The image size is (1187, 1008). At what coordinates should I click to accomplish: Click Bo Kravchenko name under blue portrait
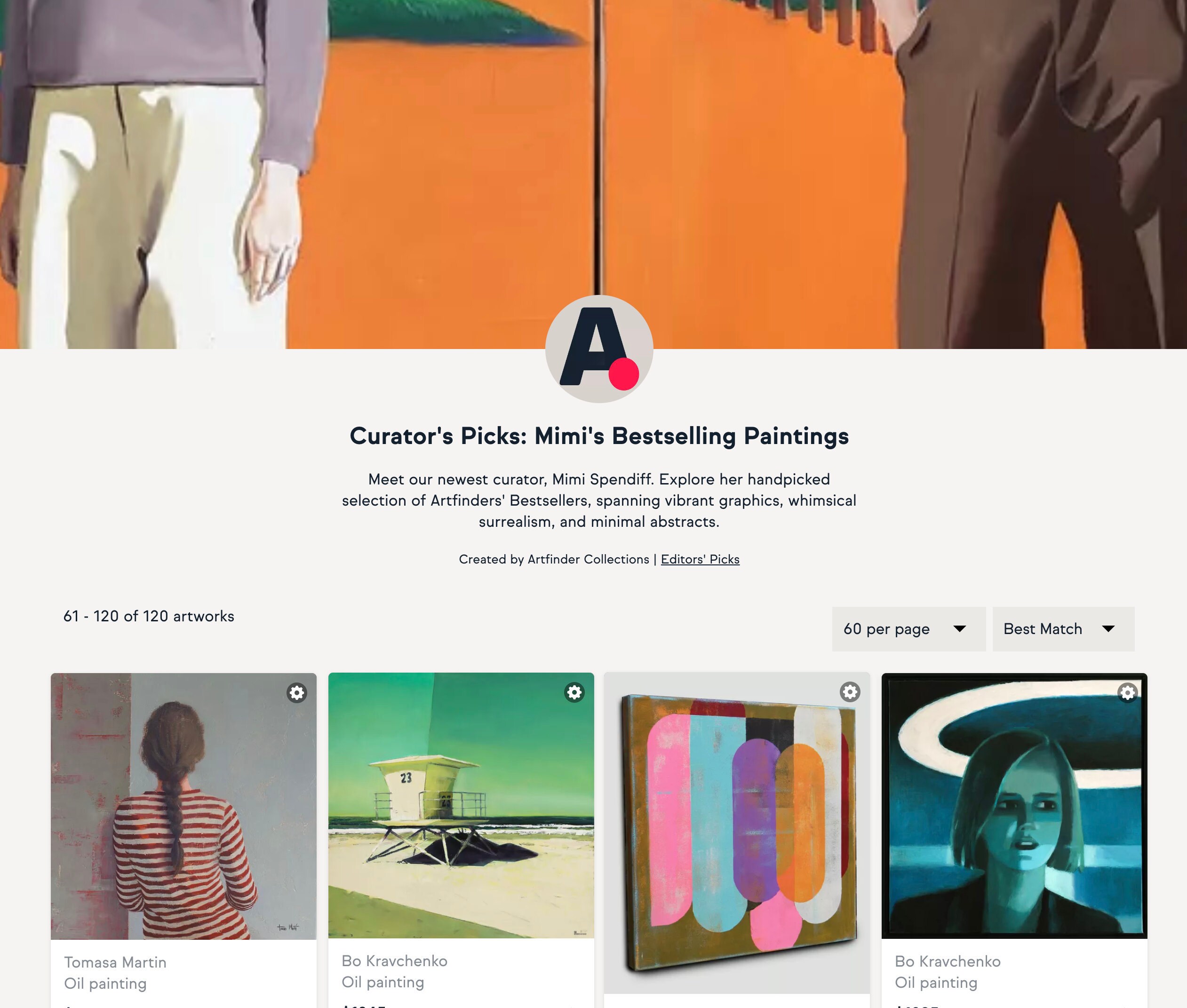click(948, 961)
